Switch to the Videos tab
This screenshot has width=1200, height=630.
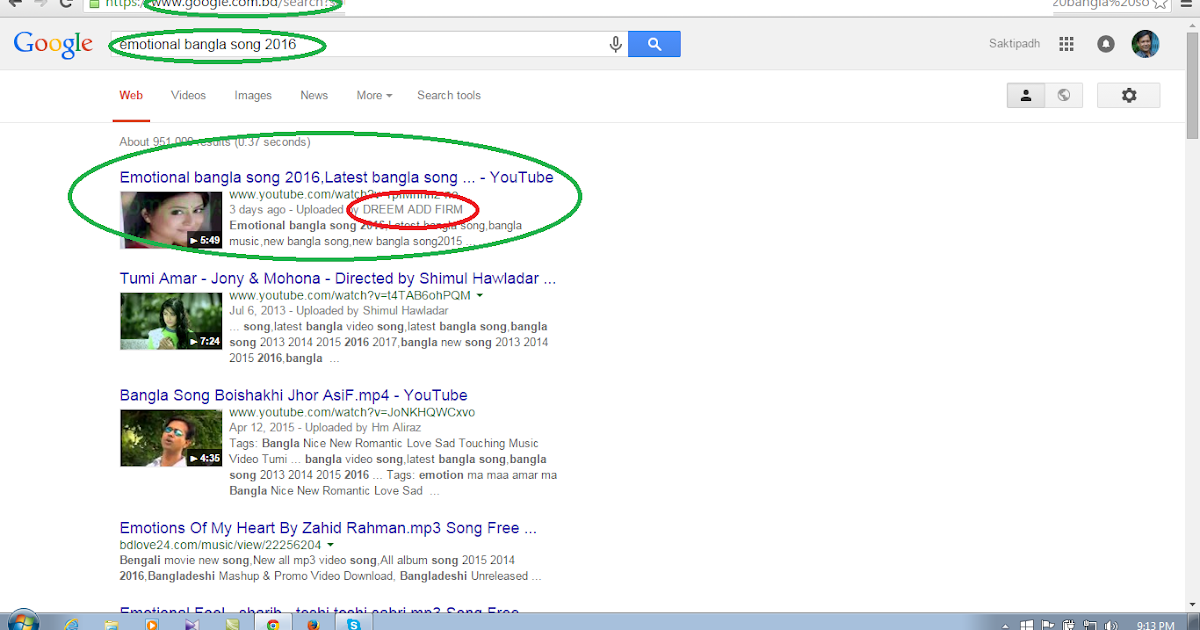(188, 95)
